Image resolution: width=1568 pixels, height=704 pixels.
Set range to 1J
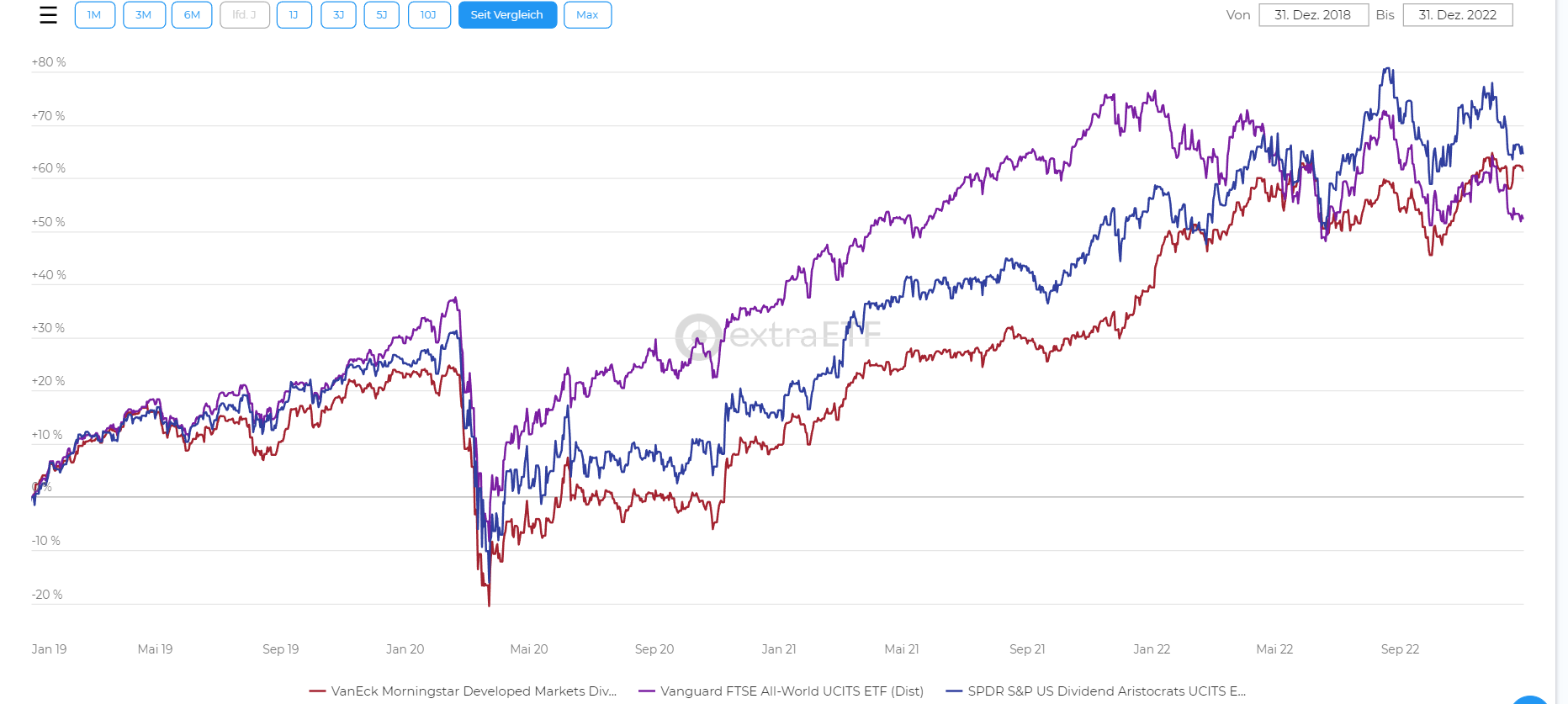(294, 15)
